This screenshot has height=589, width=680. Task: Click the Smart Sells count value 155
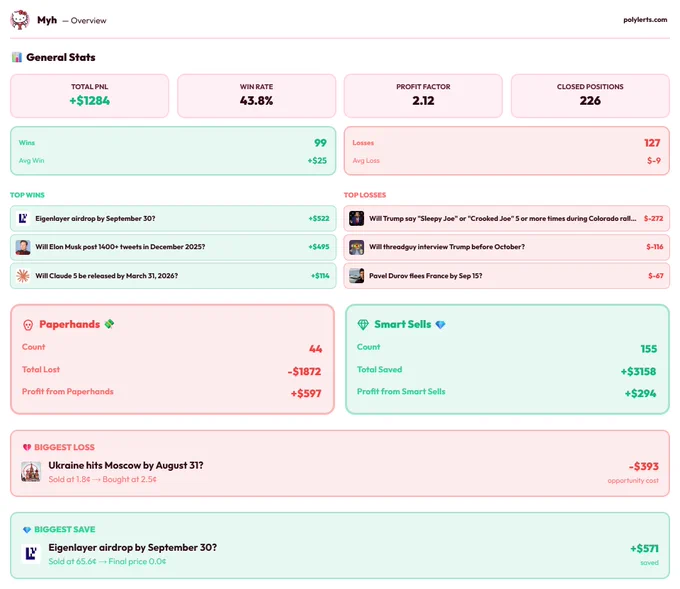click(x=648, y=349)
